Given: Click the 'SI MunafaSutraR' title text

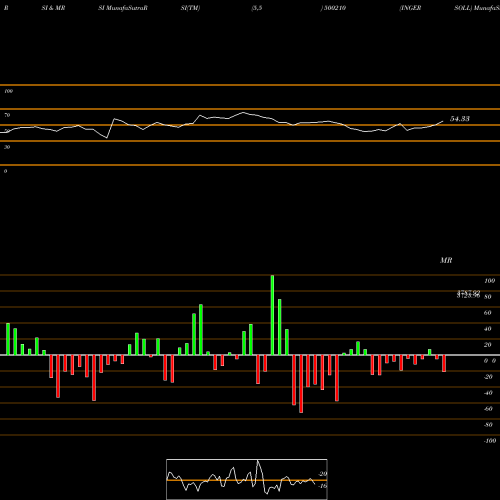Looking at the screenshot, I should tap(123, 8).
